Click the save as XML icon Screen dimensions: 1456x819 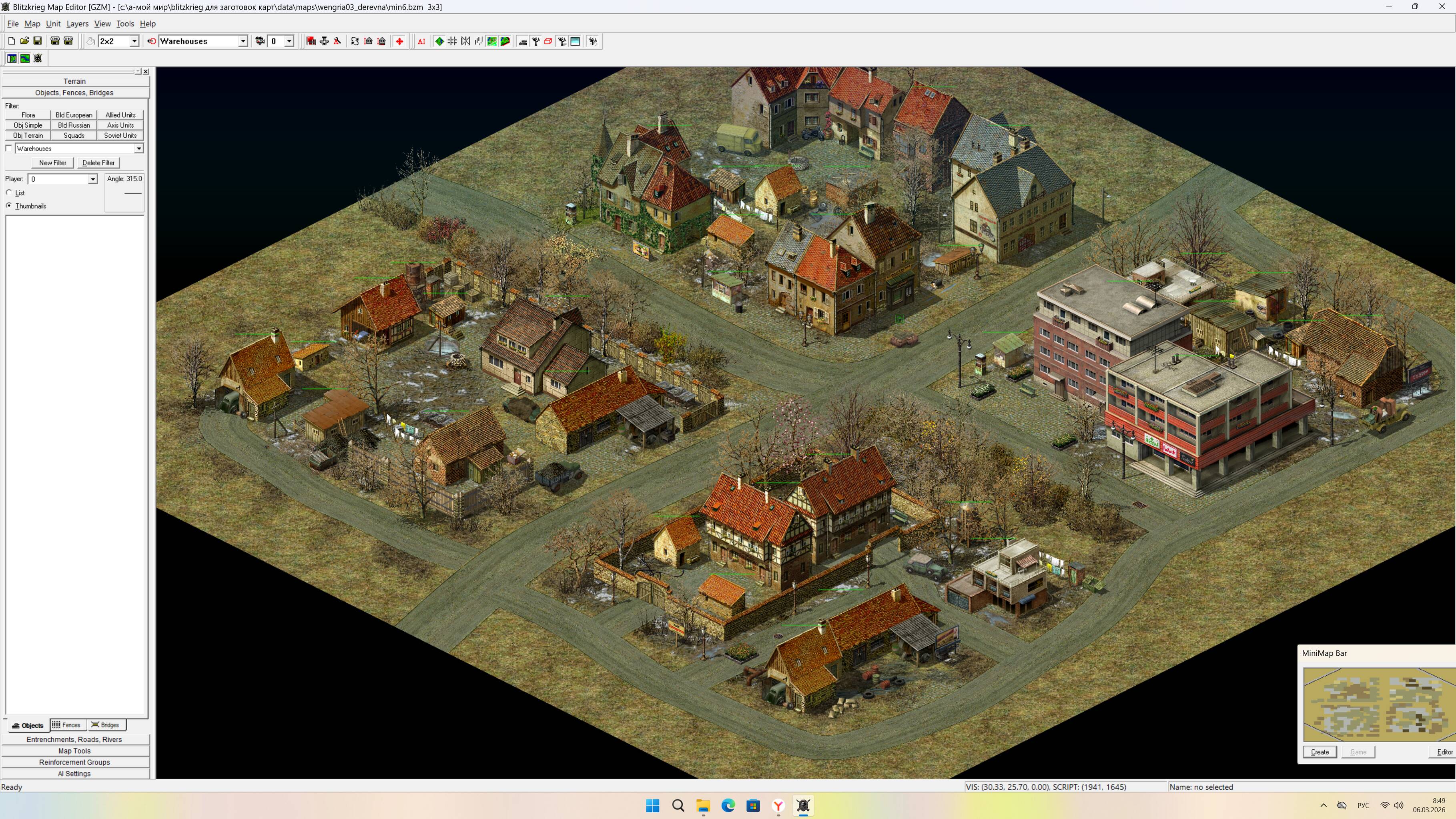pyautogui.click(x=55, y=41)
